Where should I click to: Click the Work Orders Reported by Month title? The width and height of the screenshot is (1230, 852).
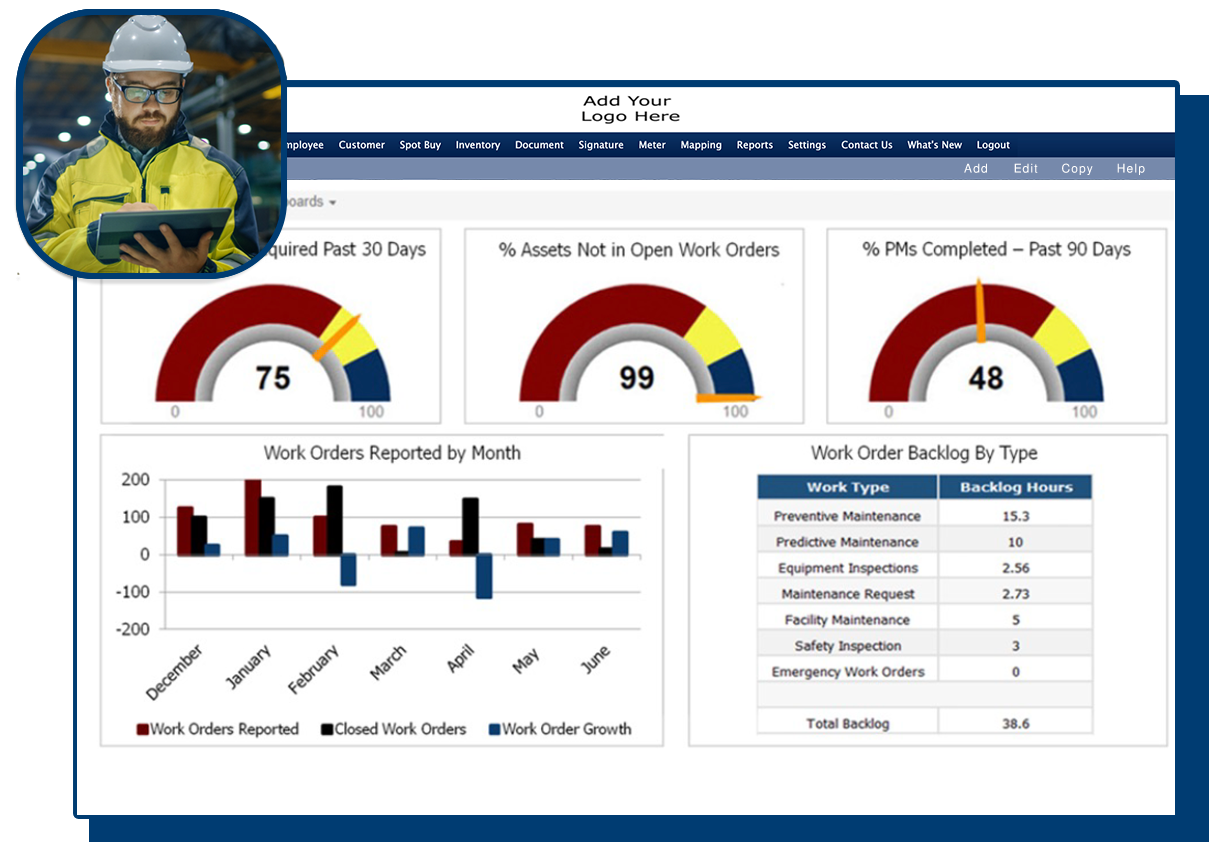pos(392,453)
